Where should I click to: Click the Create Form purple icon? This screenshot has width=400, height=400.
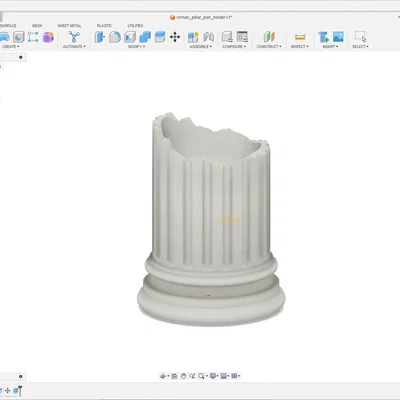(x=48, y=37)
